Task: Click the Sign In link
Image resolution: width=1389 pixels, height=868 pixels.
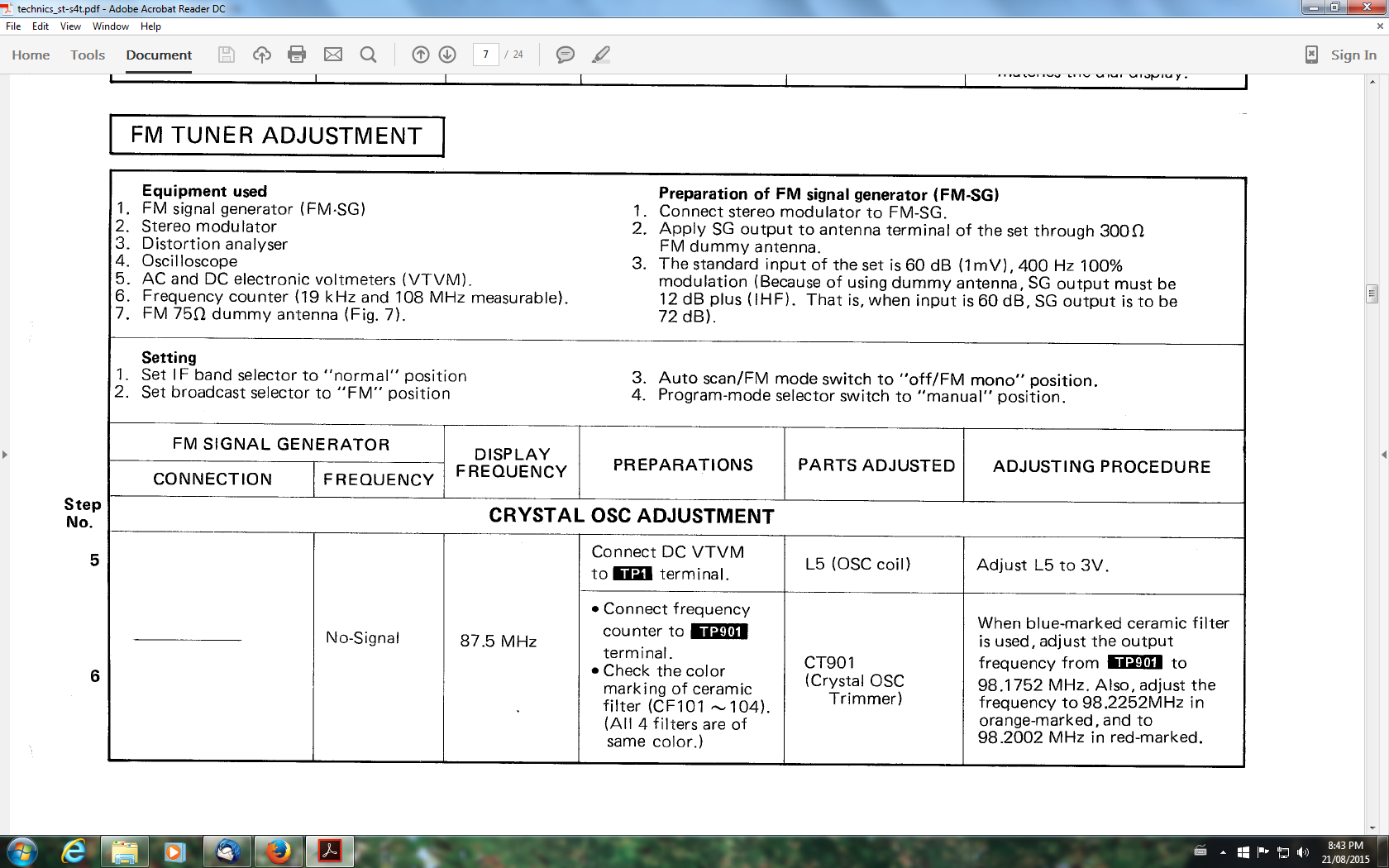Action: pos(1353,55)
